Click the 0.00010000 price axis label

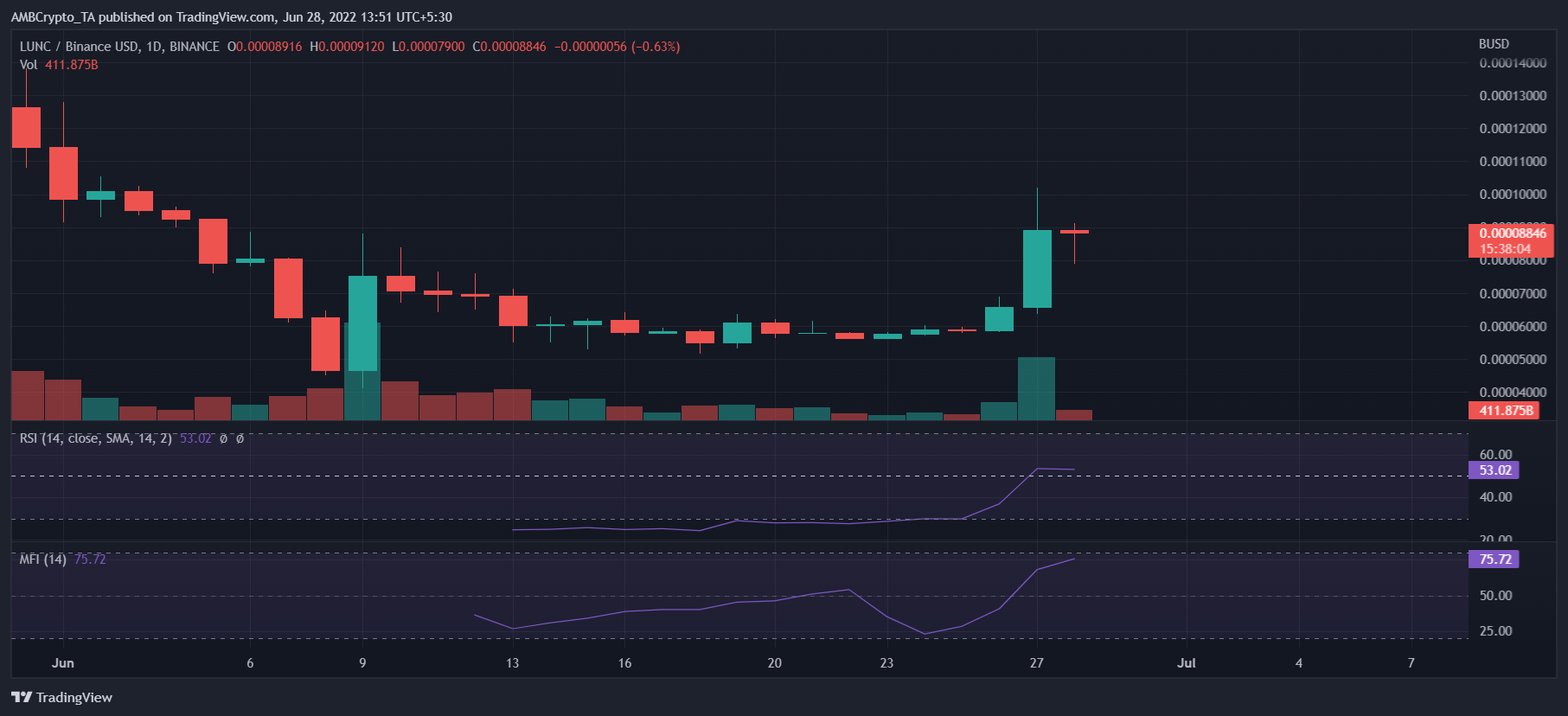point(1513,195)
